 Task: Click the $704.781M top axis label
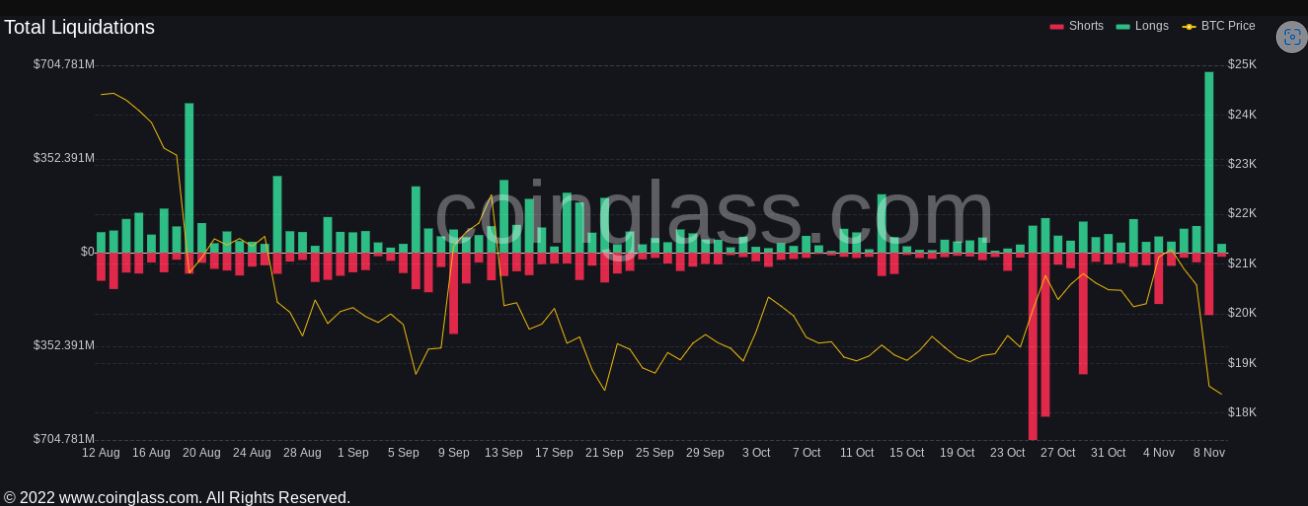pos(64,64)
